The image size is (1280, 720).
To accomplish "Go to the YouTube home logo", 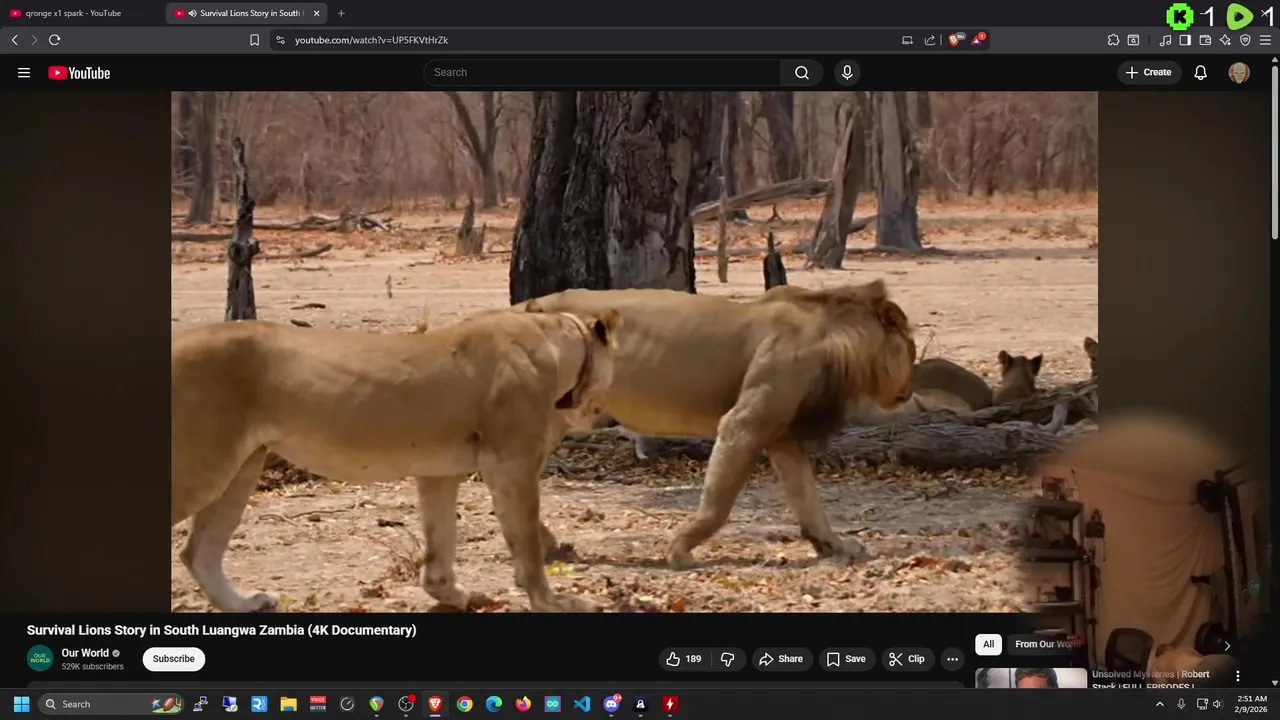I will pyautogui.click(x=79, y=73).
